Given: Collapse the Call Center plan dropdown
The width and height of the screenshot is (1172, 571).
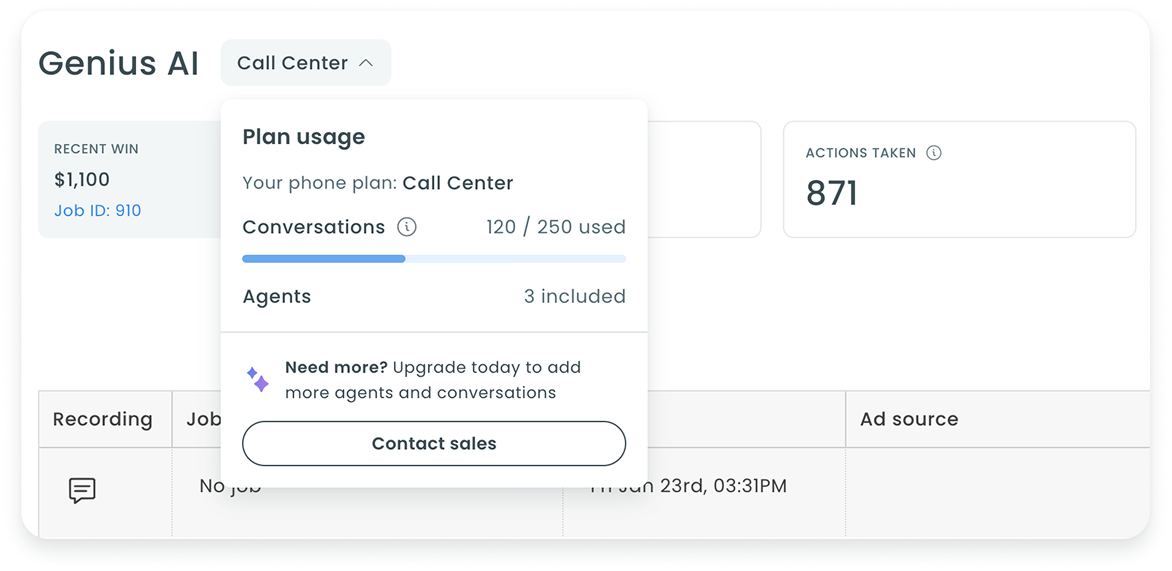Looking at the screenshot, I should click(x=305, y=63).
